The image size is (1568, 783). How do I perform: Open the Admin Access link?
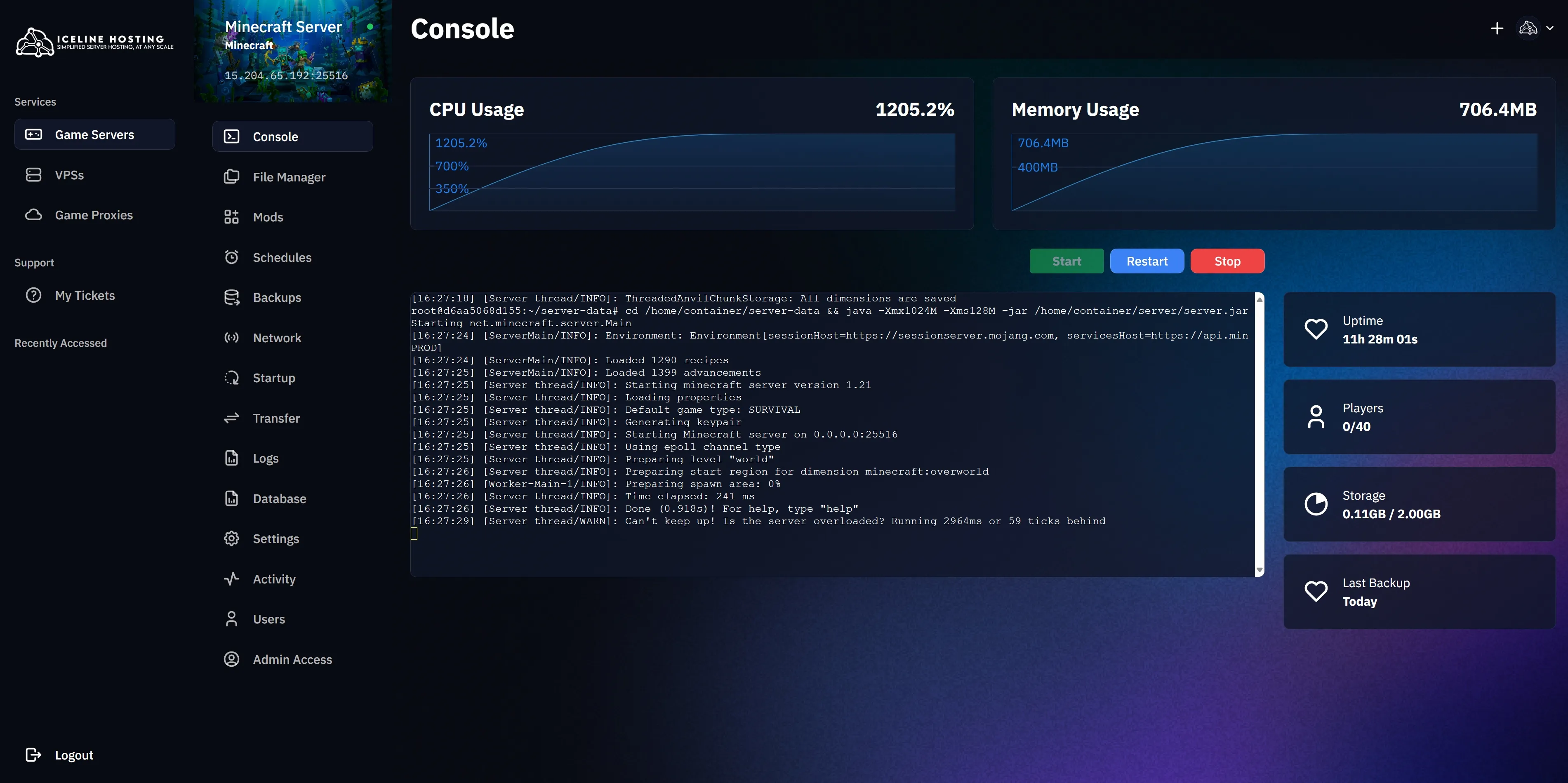[x=292, y=659]
